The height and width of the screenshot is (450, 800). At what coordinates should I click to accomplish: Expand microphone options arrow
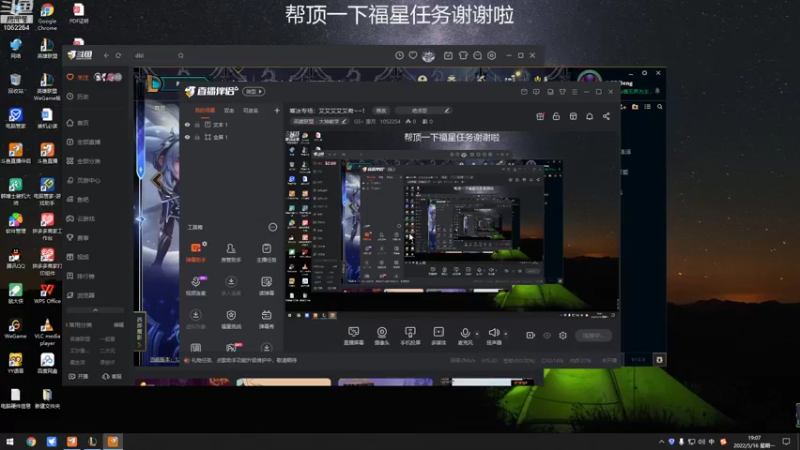point(477,334)
